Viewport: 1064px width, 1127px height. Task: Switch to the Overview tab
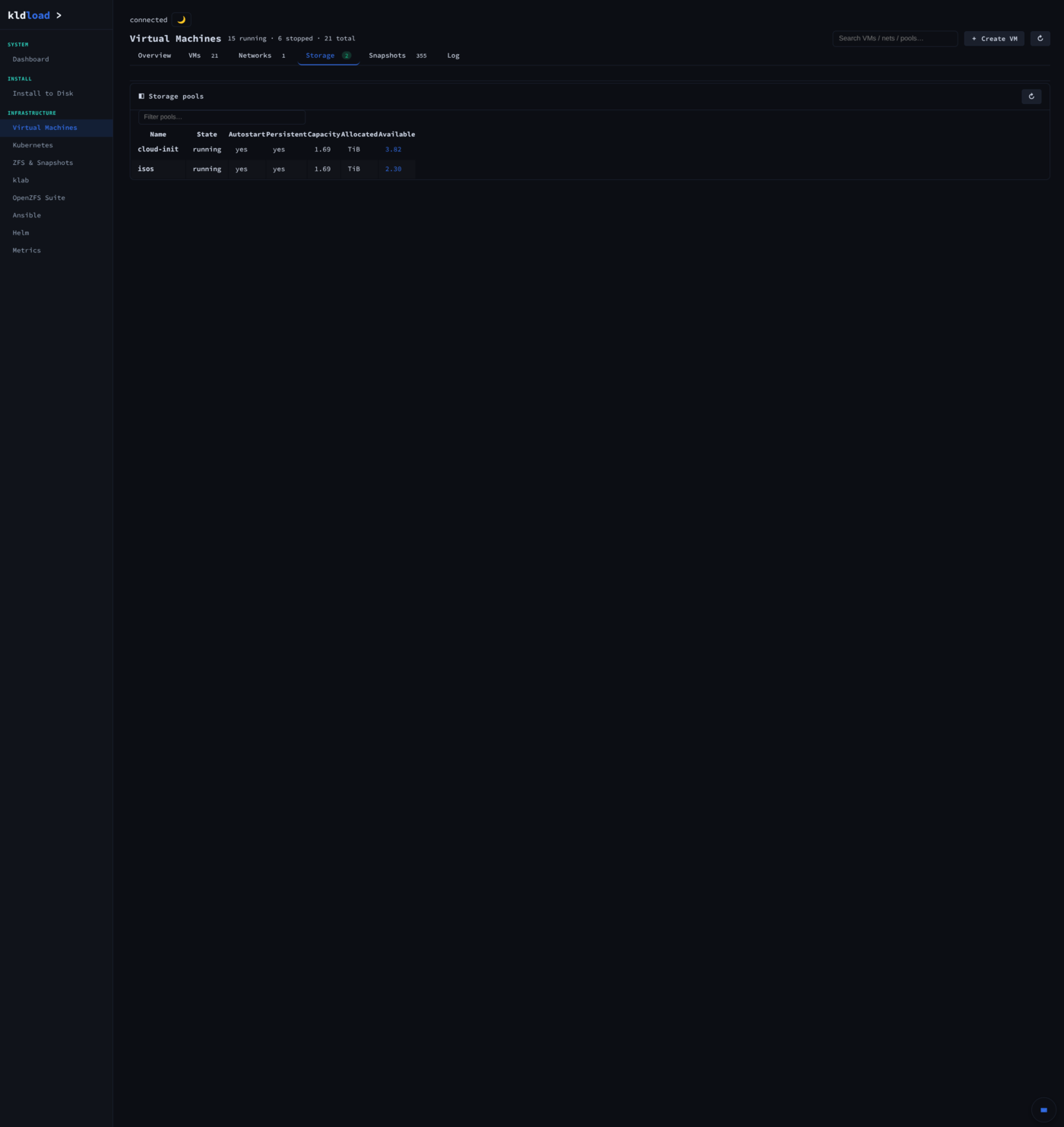click(154, 55)
